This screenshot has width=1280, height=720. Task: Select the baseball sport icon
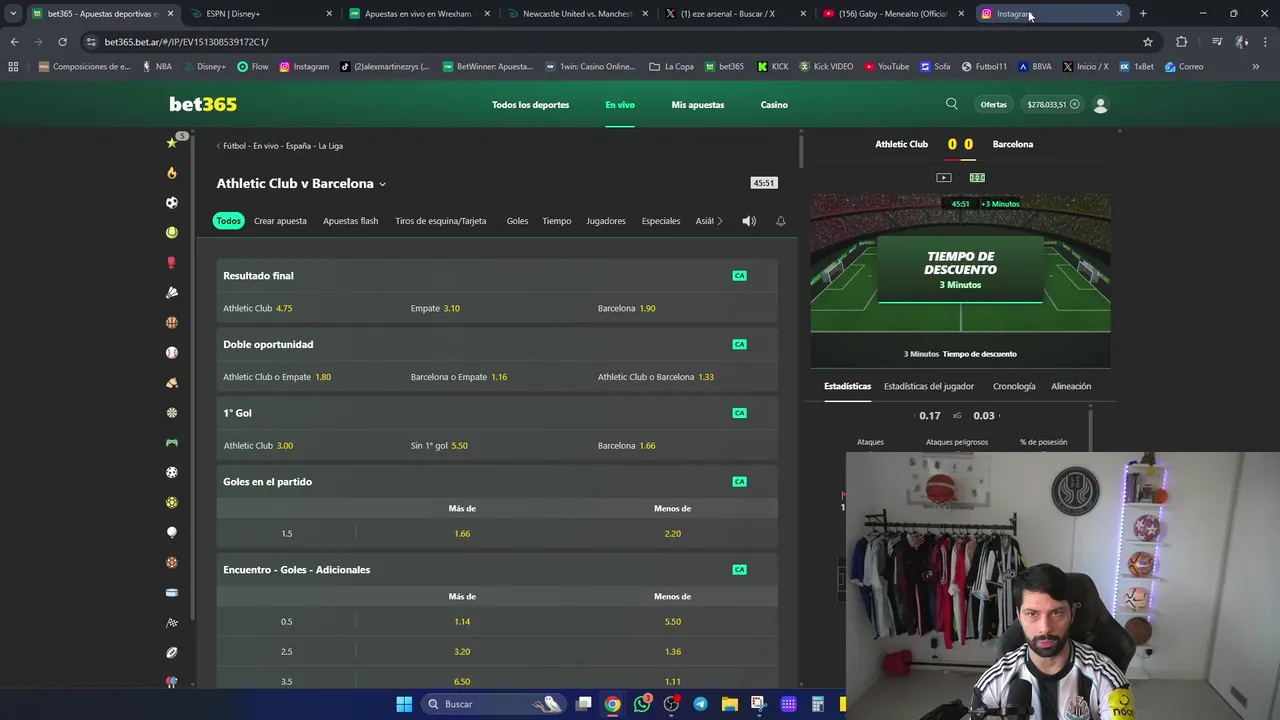coord(172,353)
